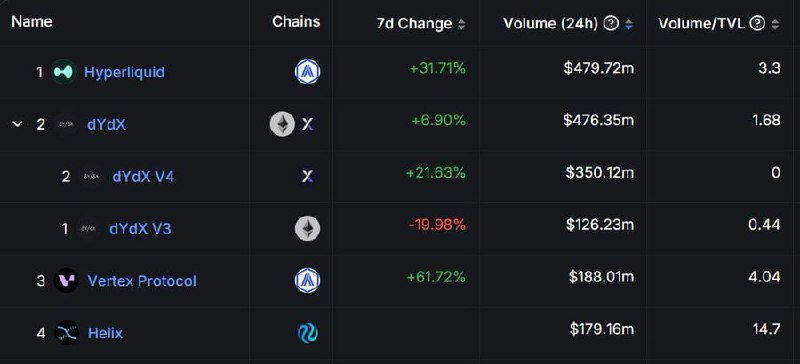Click the Arbitrum chain icon in Hyperliquid row
Viewport: 800px width, 364px height.
click(x=307, y=72)
